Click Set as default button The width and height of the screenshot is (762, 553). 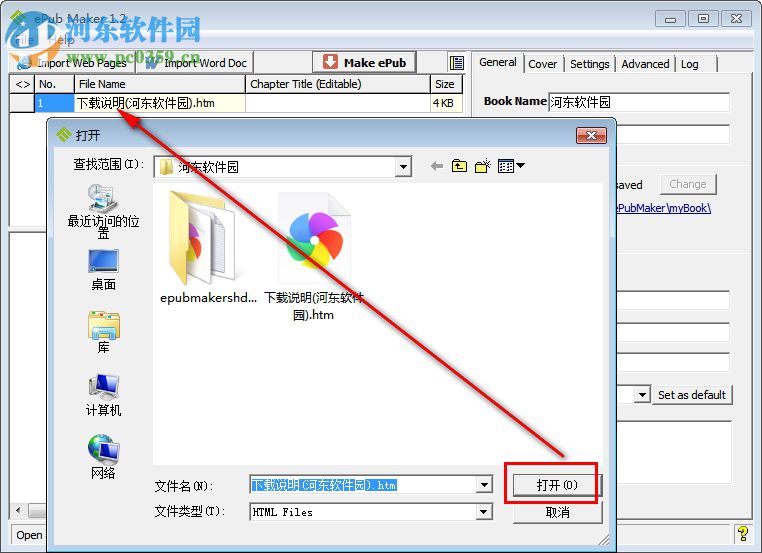pos(692,395)
